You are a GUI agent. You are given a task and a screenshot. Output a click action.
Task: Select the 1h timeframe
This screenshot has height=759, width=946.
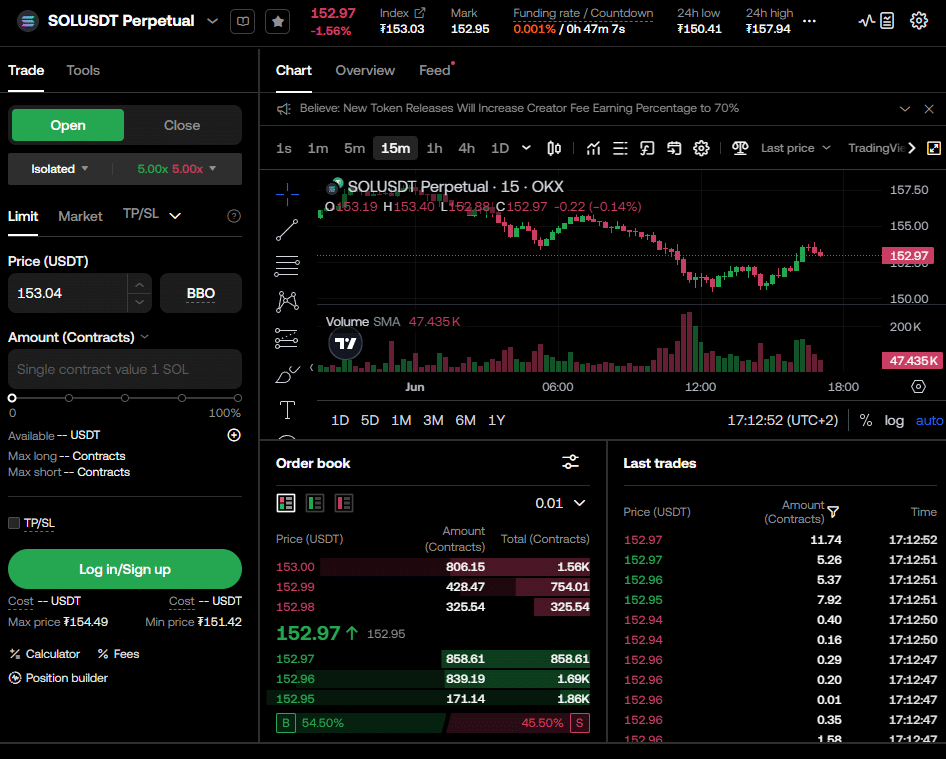(x=434, y=148)
